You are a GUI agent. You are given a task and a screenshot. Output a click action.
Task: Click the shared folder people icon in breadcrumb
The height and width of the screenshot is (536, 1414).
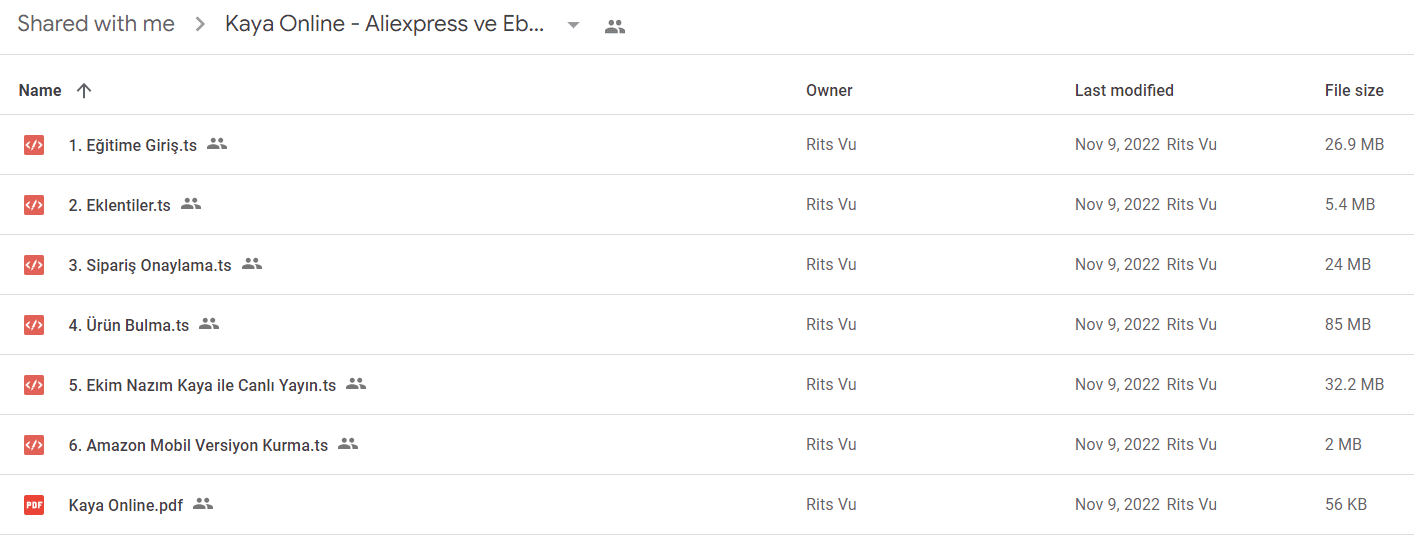click(x=615, y=27)
